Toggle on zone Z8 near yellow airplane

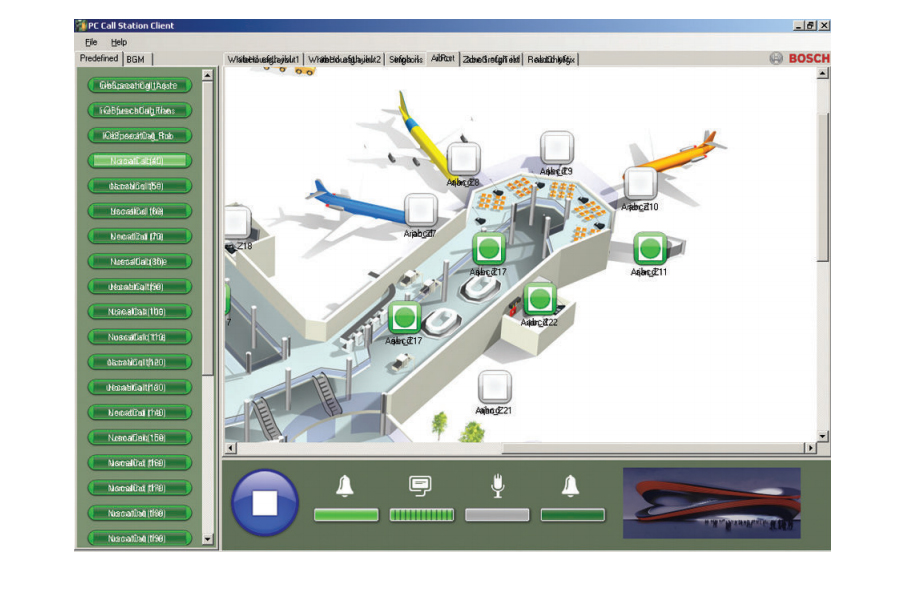click(x=463, y=159)
